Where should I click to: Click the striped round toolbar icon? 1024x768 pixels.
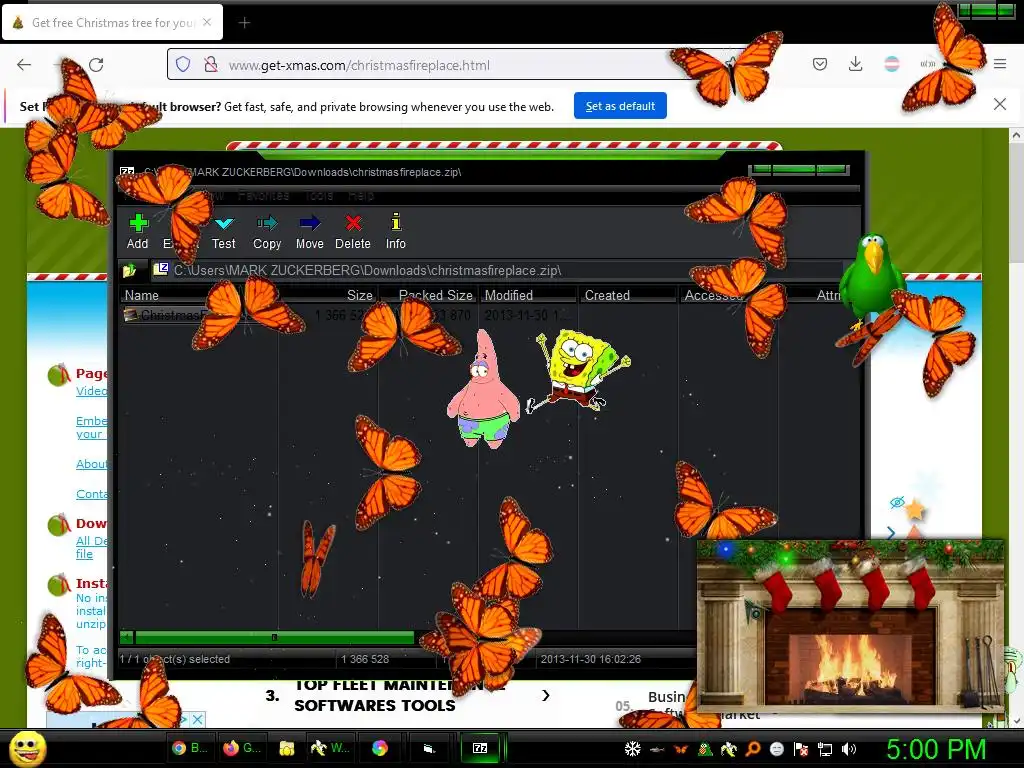click(891, 64)
